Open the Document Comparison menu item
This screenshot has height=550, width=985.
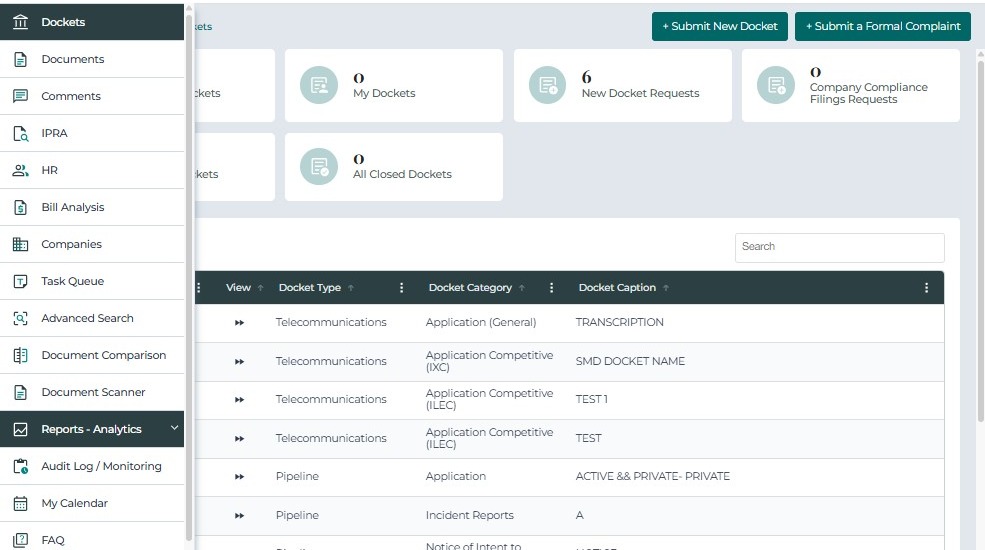103,355
